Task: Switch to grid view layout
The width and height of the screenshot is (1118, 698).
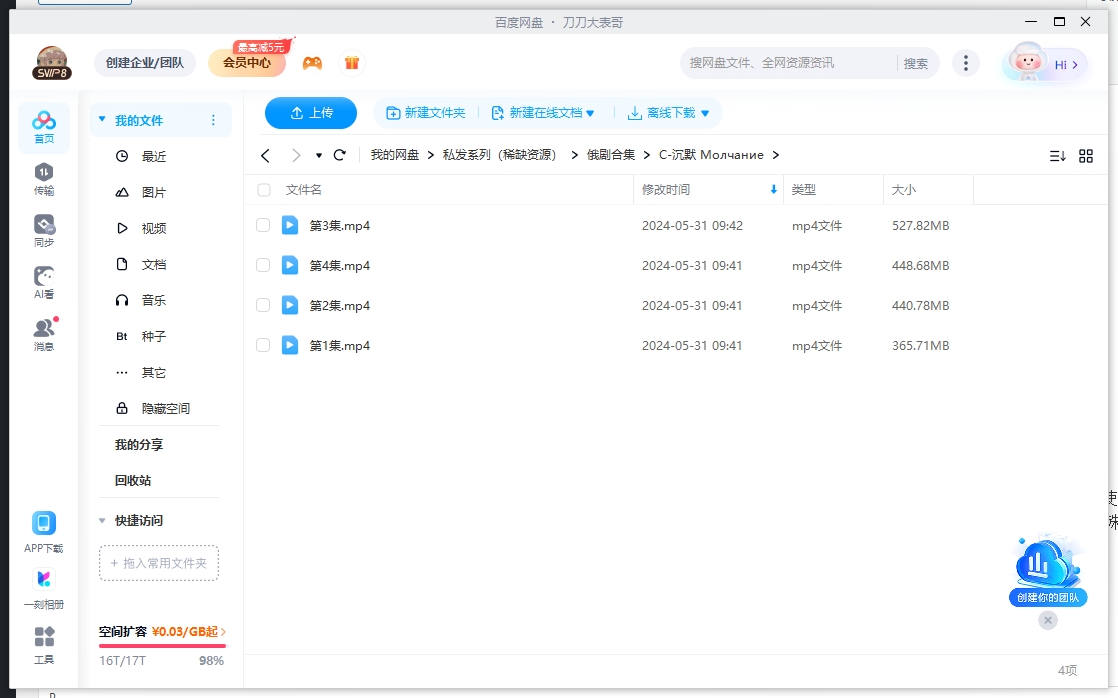Action: [1086, 155]
